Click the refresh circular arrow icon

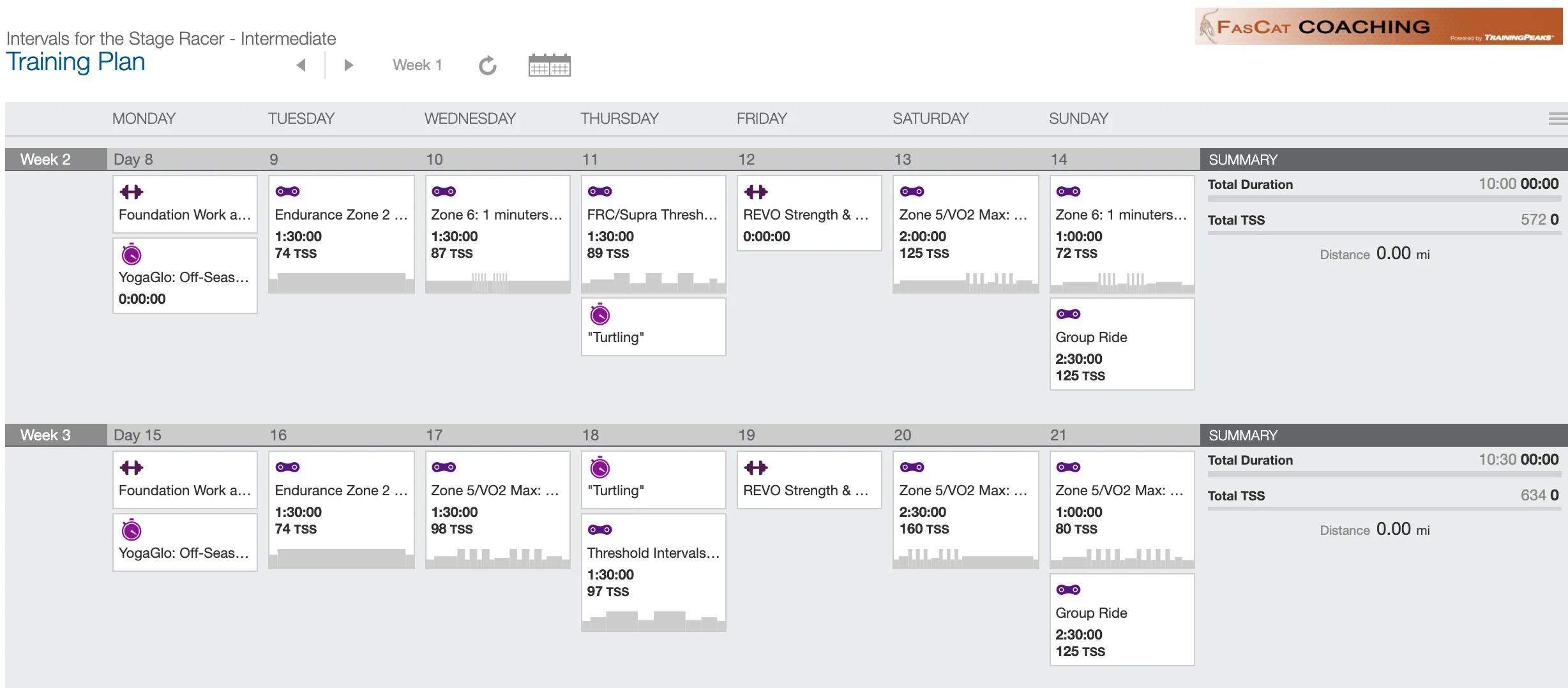[488, 65]
